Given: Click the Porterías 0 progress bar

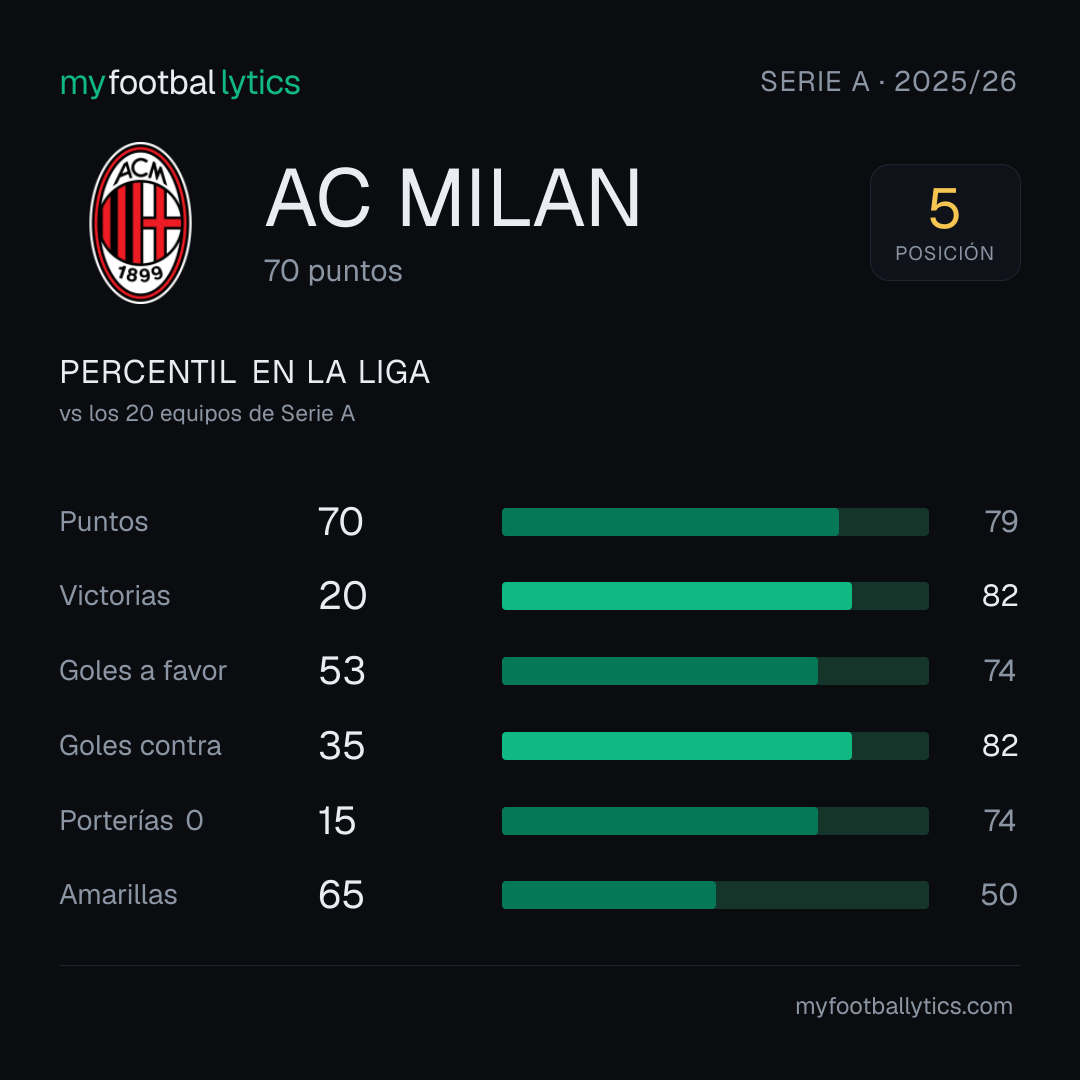Looking at the screenshot, I should tap(715, 821).
